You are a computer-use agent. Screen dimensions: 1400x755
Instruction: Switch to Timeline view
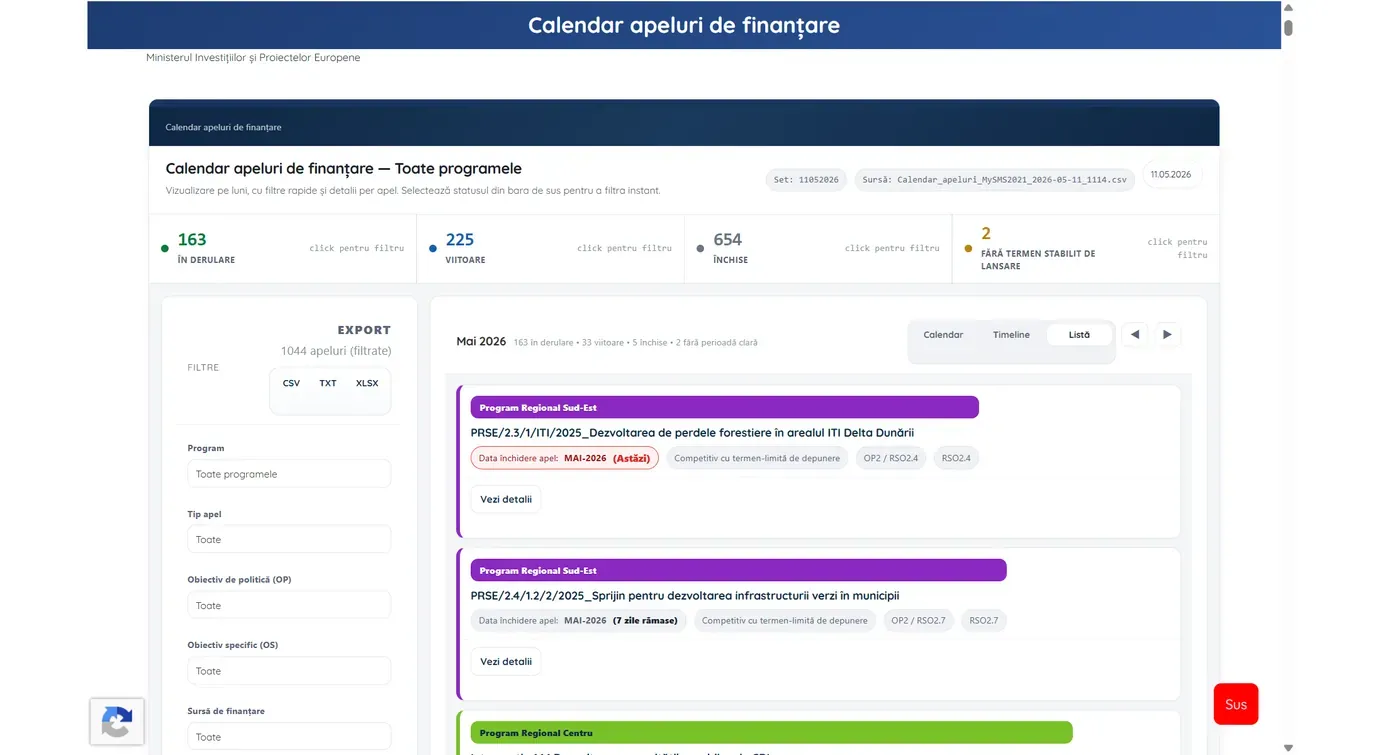click(x=1011, y=335)
